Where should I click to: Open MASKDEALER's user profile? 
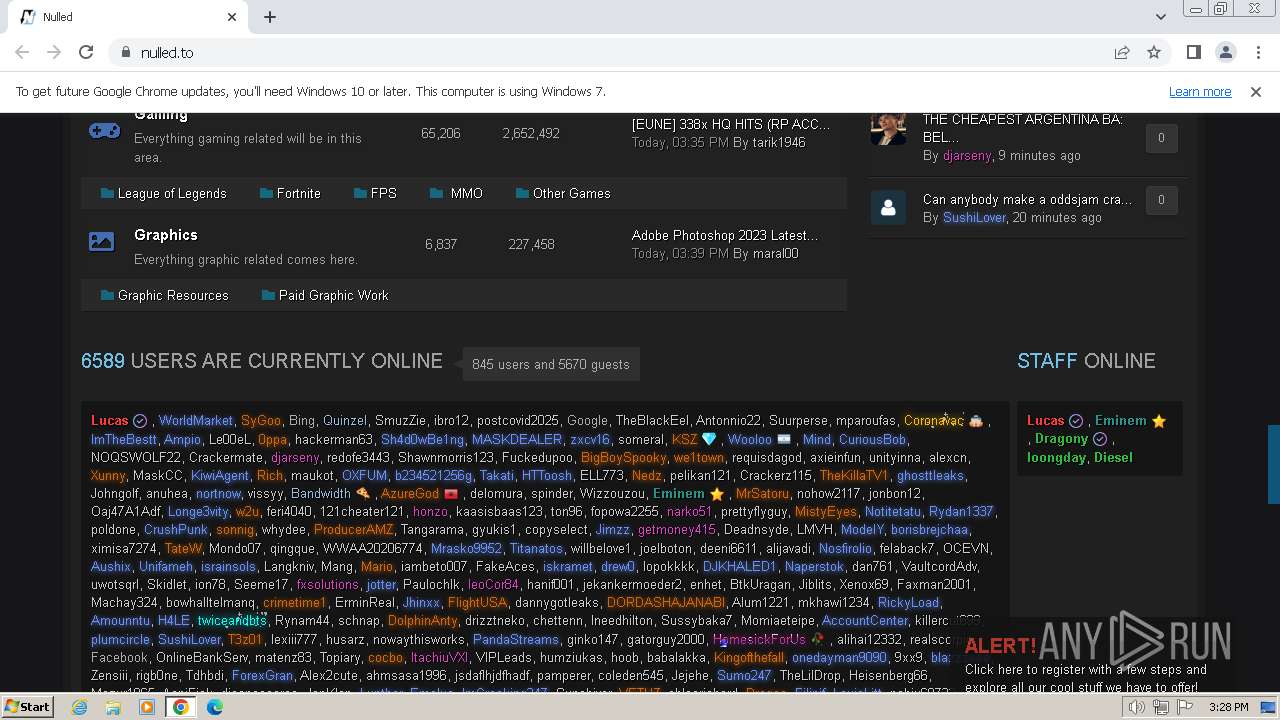517,439
